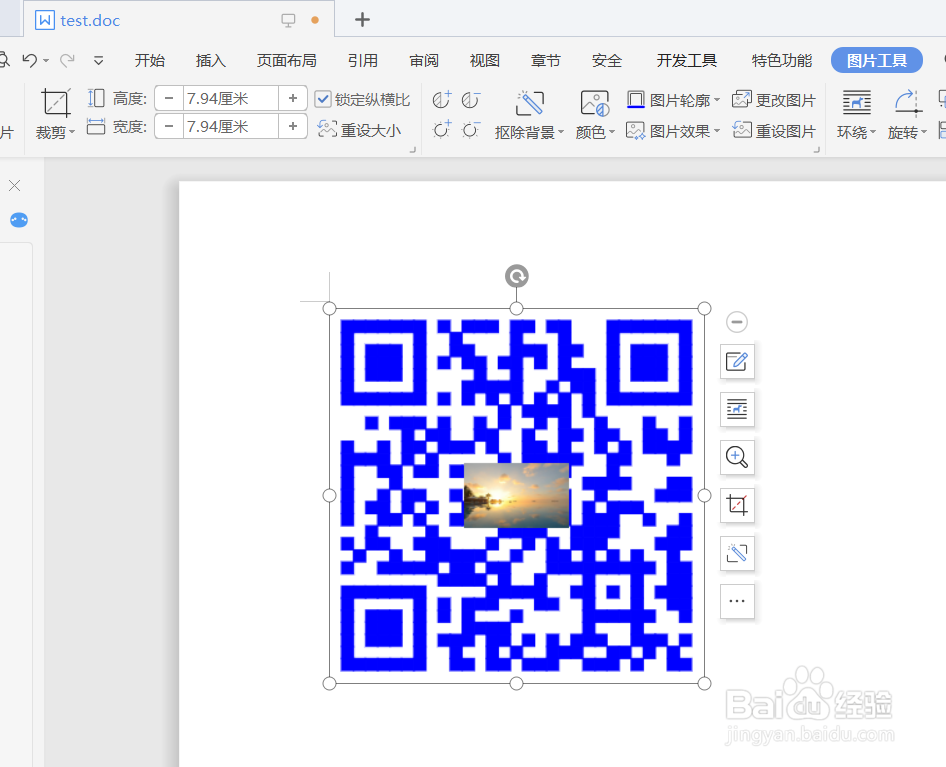Click the Crop (裁剪) tool icon
The width and height of the screenshot is (946, 767).
[x=56, y=103]
